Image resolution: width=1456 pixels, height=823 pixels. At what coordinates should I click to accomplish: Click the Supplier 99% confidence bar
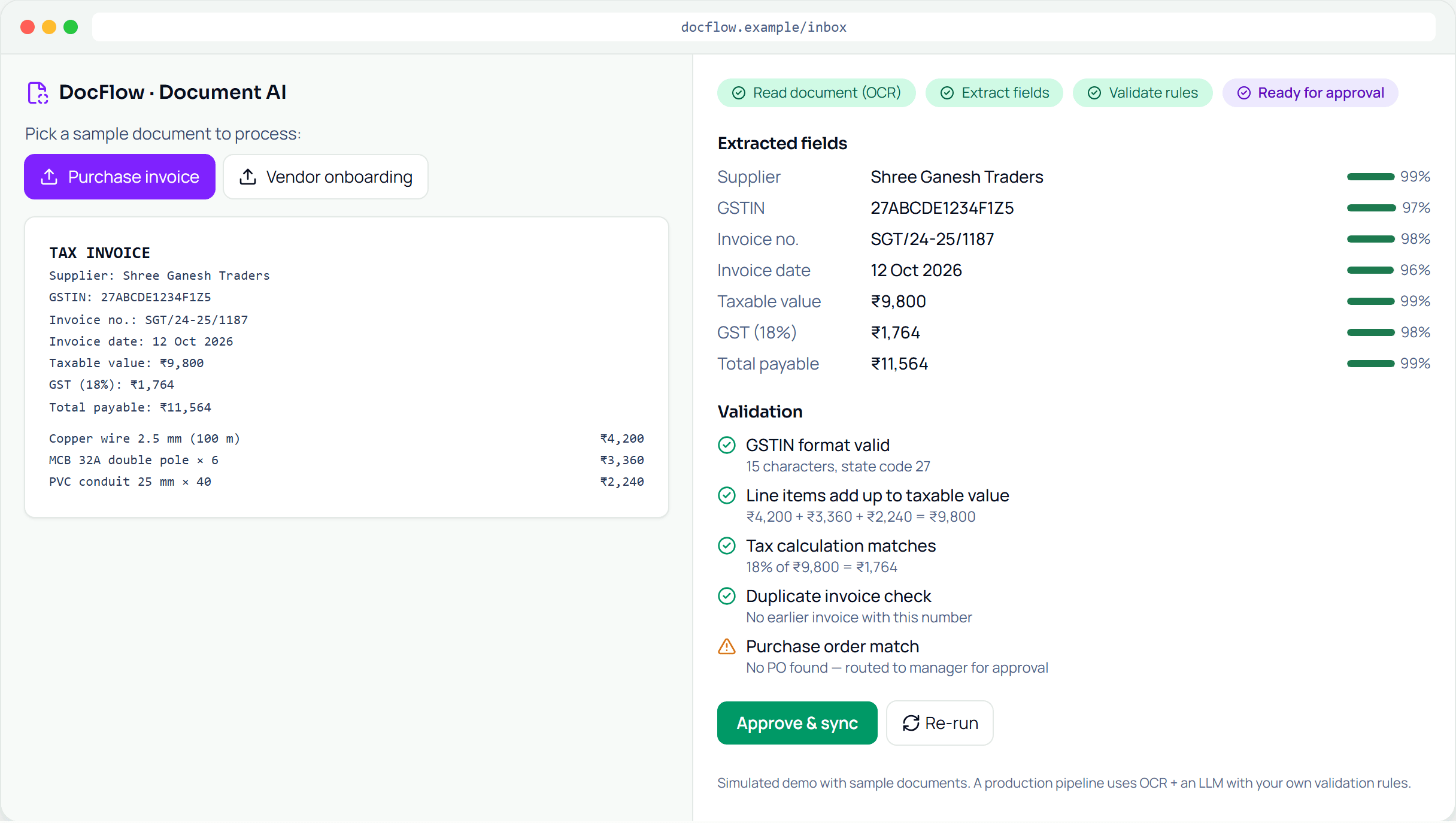pyautogui.click(x=1371, y=177)
